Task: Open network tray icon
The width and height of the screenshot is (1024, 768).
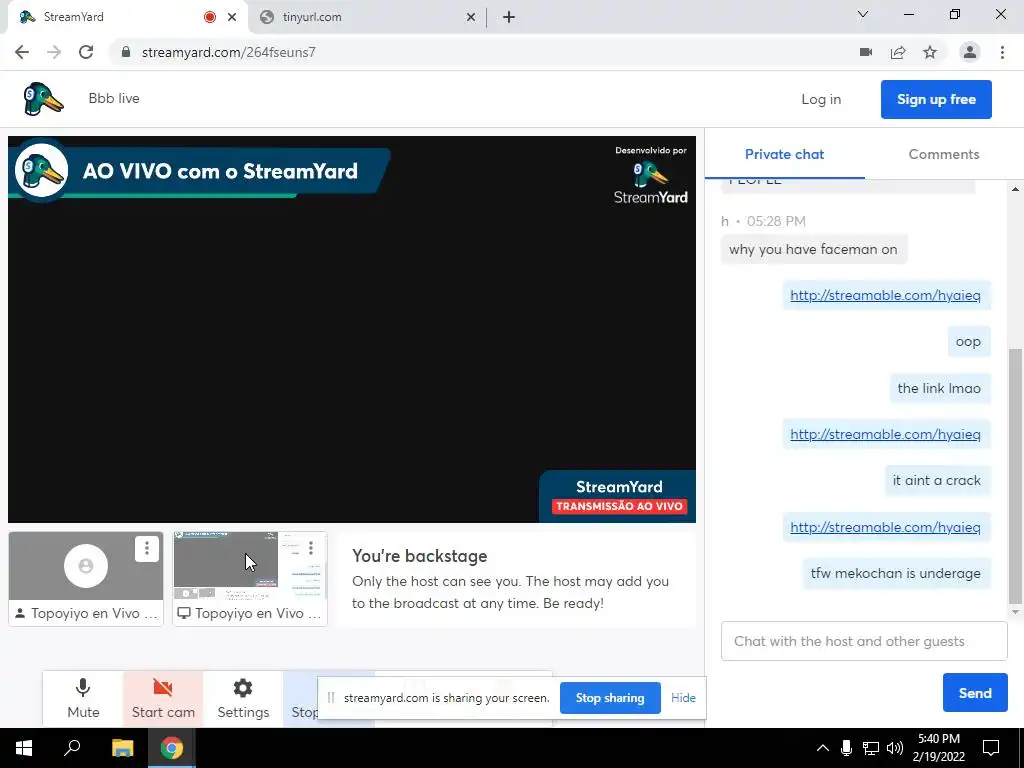Action: click(x=870, y=748)
